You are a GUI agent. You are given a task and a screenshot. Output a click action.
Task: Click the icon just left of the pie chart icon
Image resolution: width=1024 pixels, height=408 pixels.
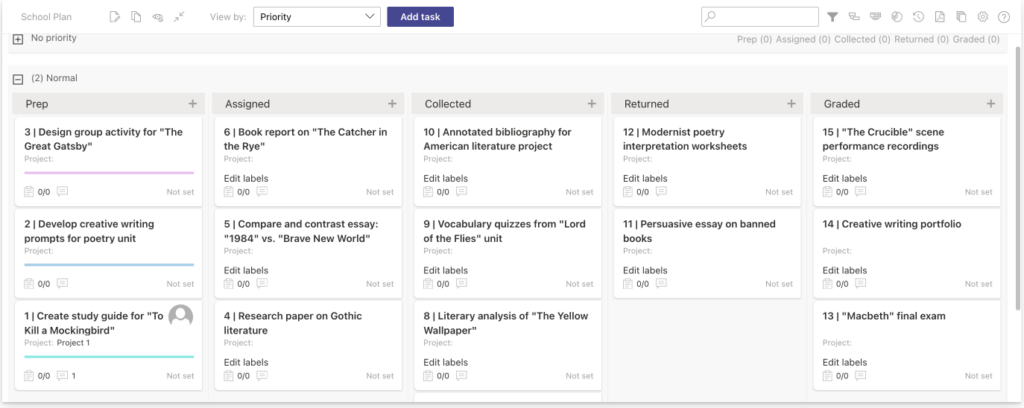pos(875,17)
